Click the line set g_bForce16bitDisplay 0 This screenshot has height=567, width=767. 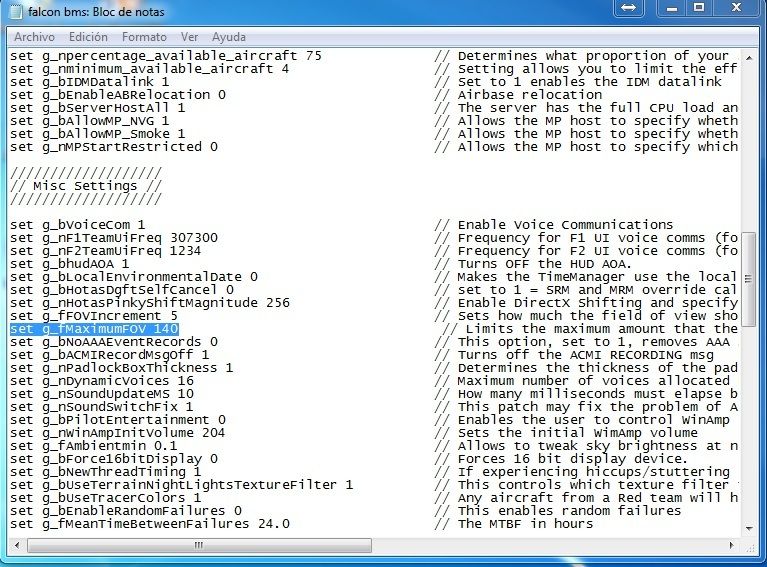pos(113,459)
